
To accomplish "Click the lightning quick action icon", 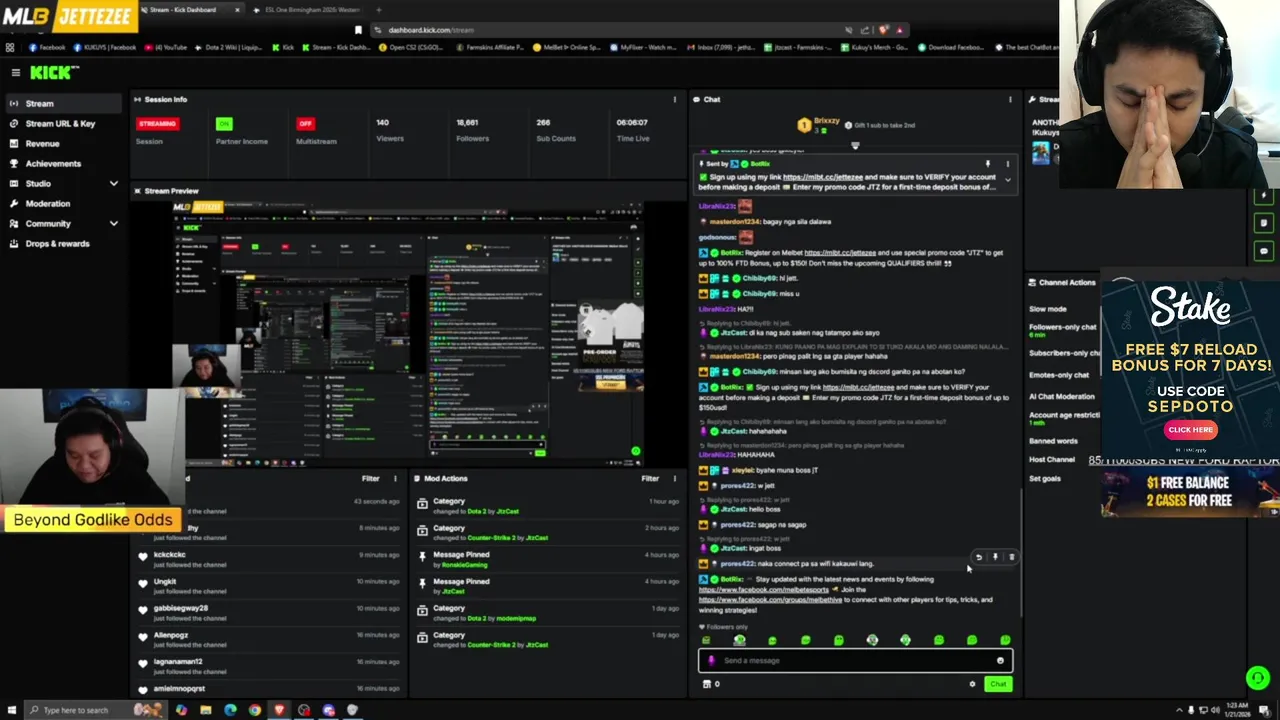I will tap(1264, 197).
